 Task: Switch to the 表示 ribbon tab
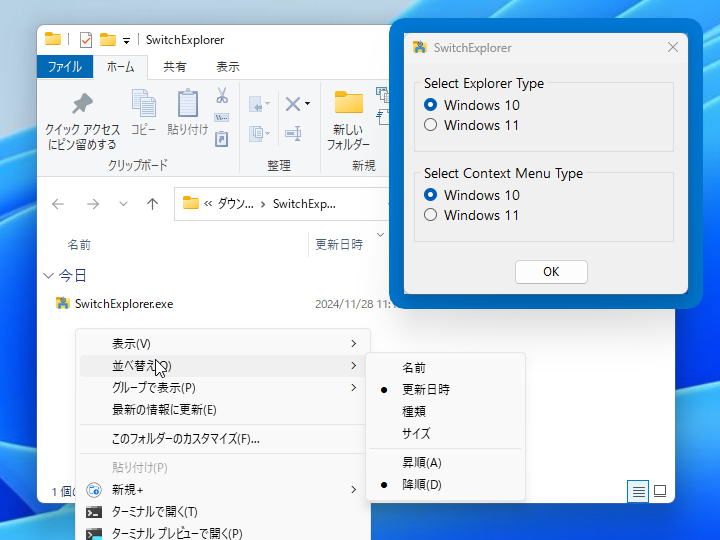click(x=228, y=67)
